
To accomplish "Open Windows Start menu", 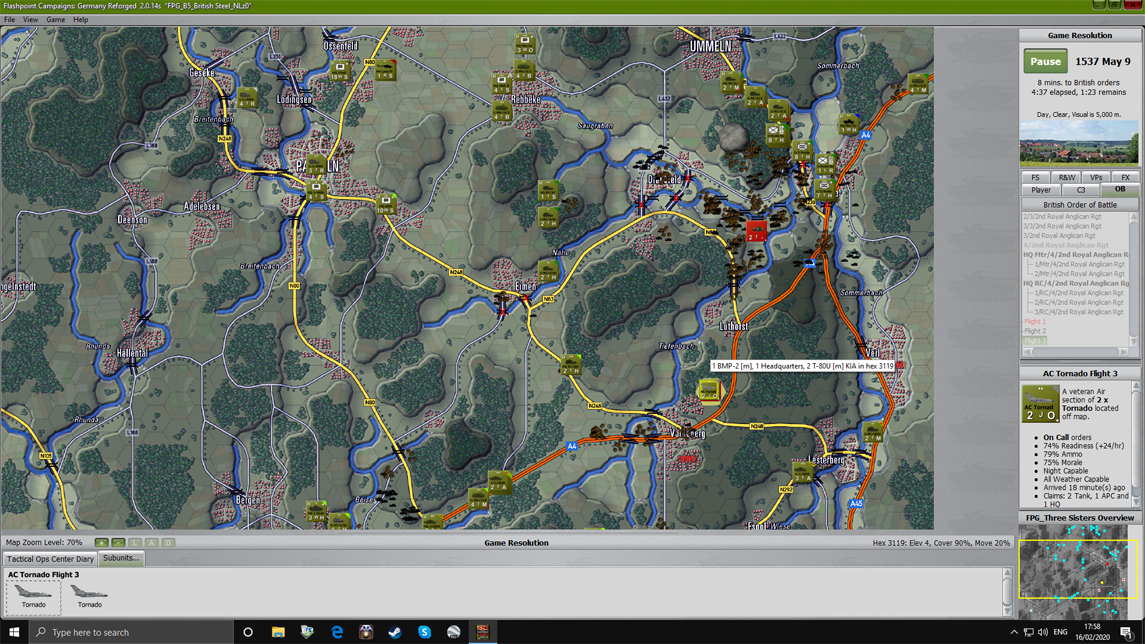I will 14,632.
